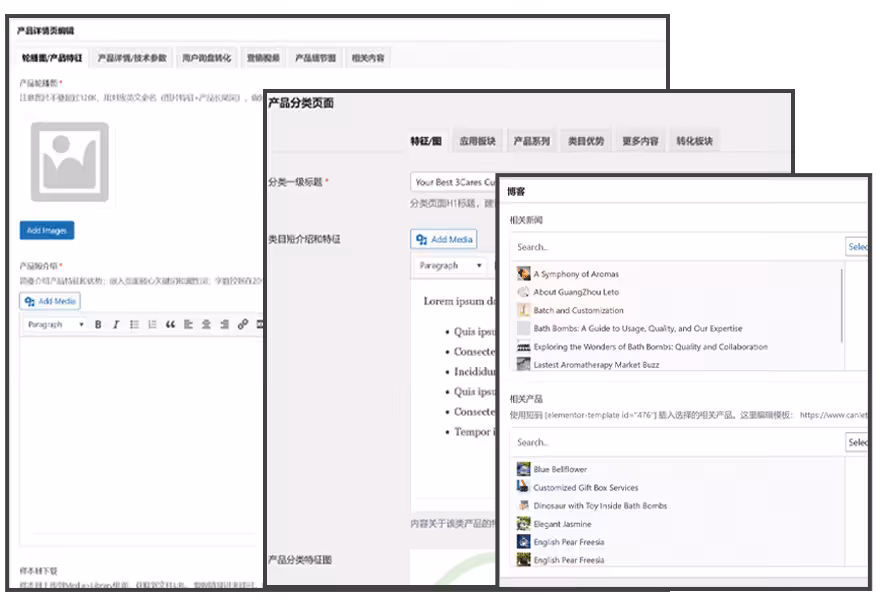Select 'A Symphony of Aromas' post

(576, 274)
